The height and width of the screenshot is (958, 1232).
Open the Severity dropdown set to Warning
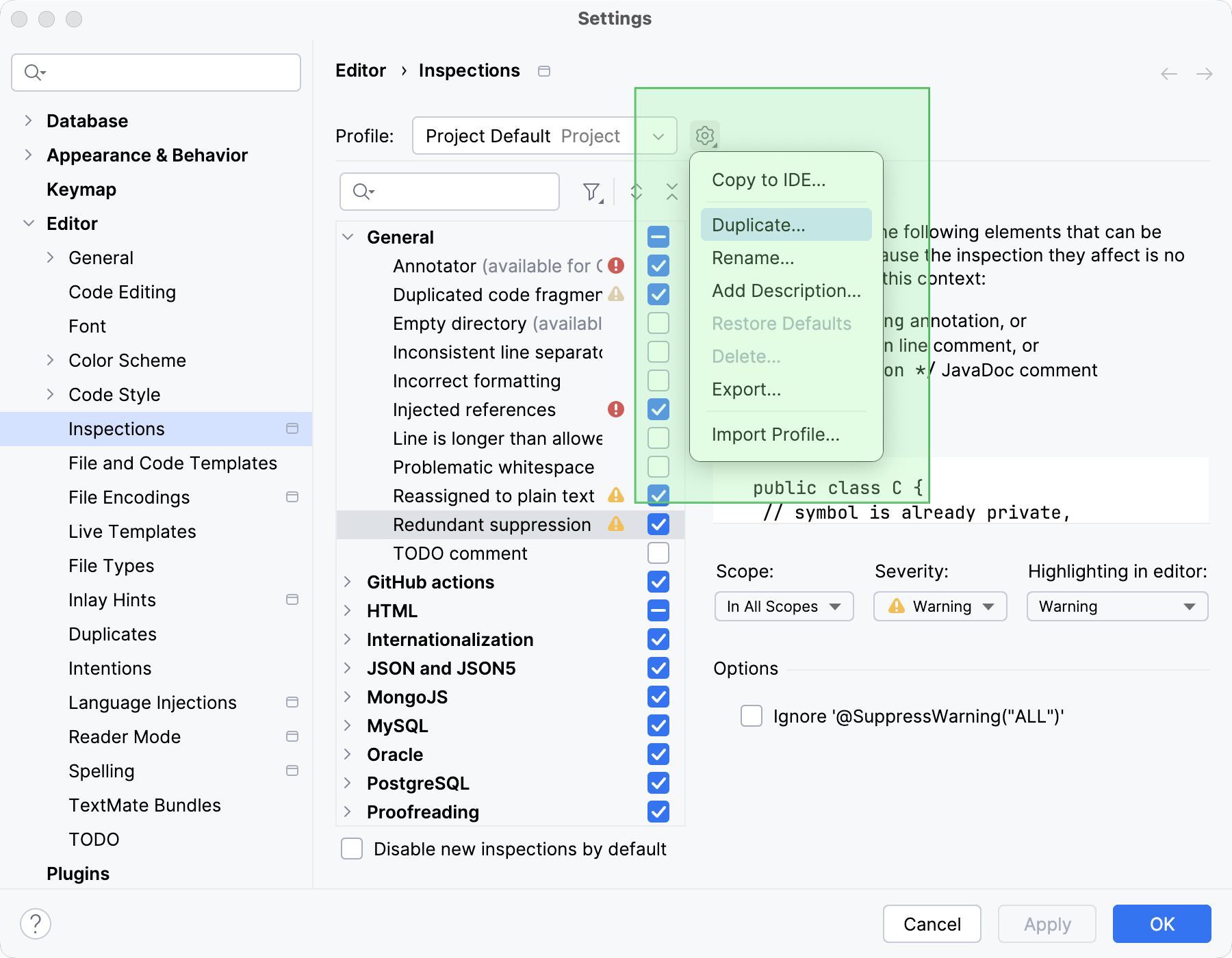[x=938, y=606]
